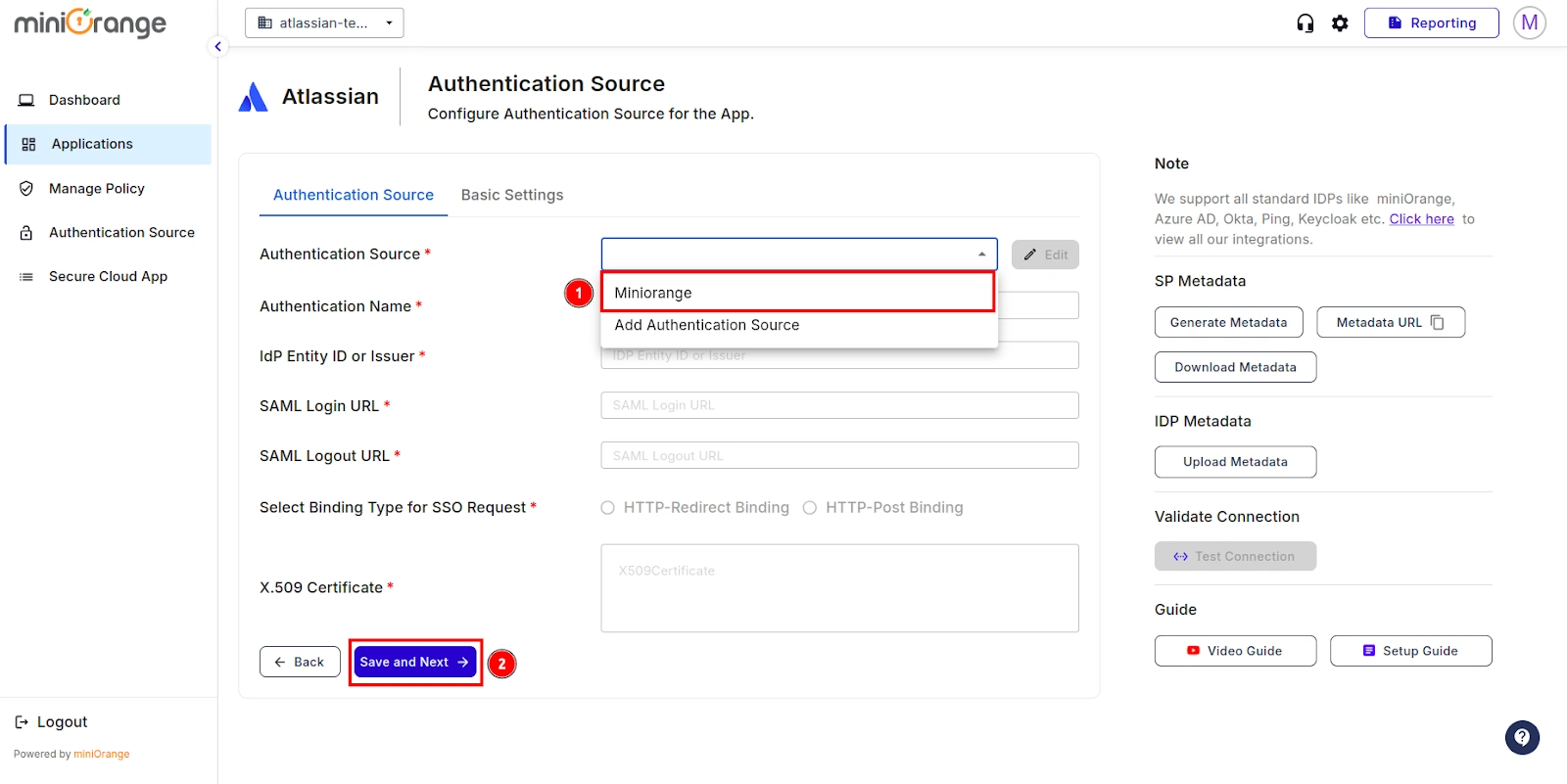Click the Secure Cloud App list icon

[x=26, y=277]
